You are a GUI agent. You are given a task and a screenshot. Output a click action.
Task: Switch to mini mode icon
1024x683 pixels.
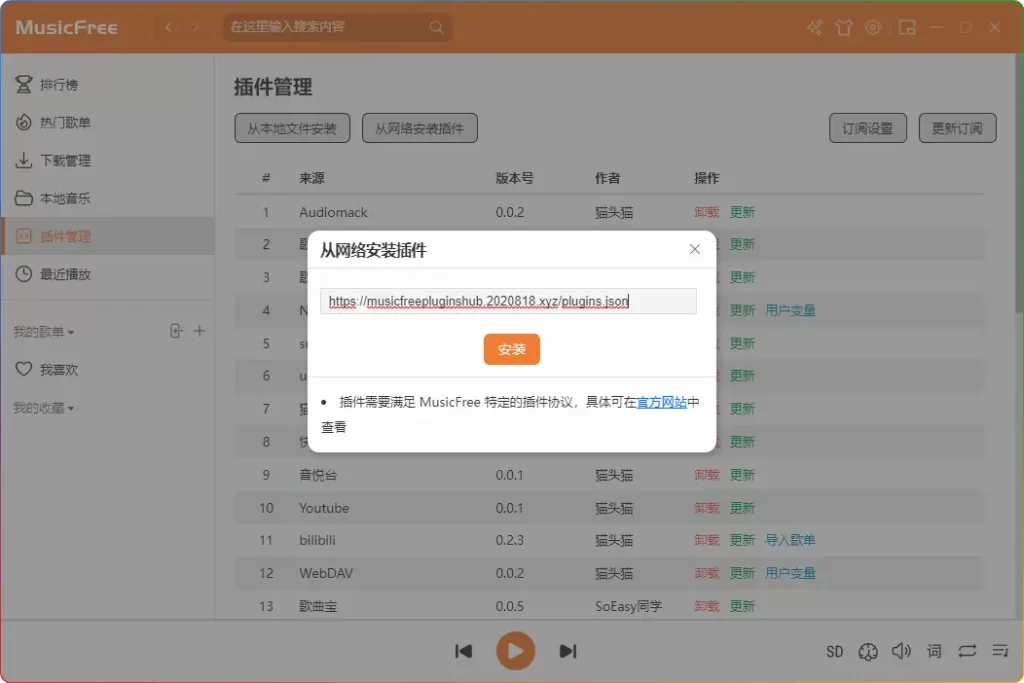(x=907, y=27)
